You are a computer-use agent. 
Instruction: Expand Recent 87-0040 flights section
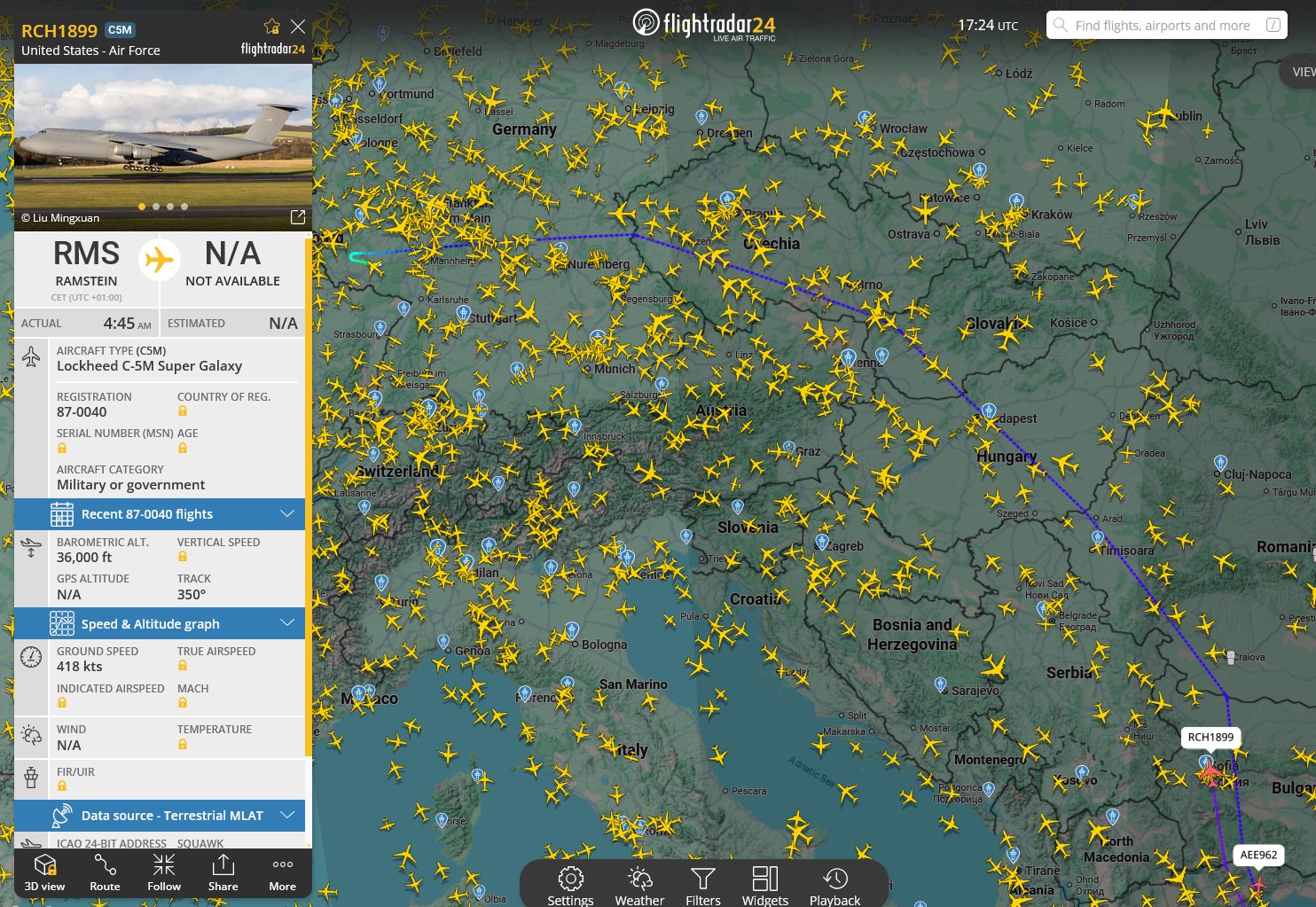click(x=160, y=514)
